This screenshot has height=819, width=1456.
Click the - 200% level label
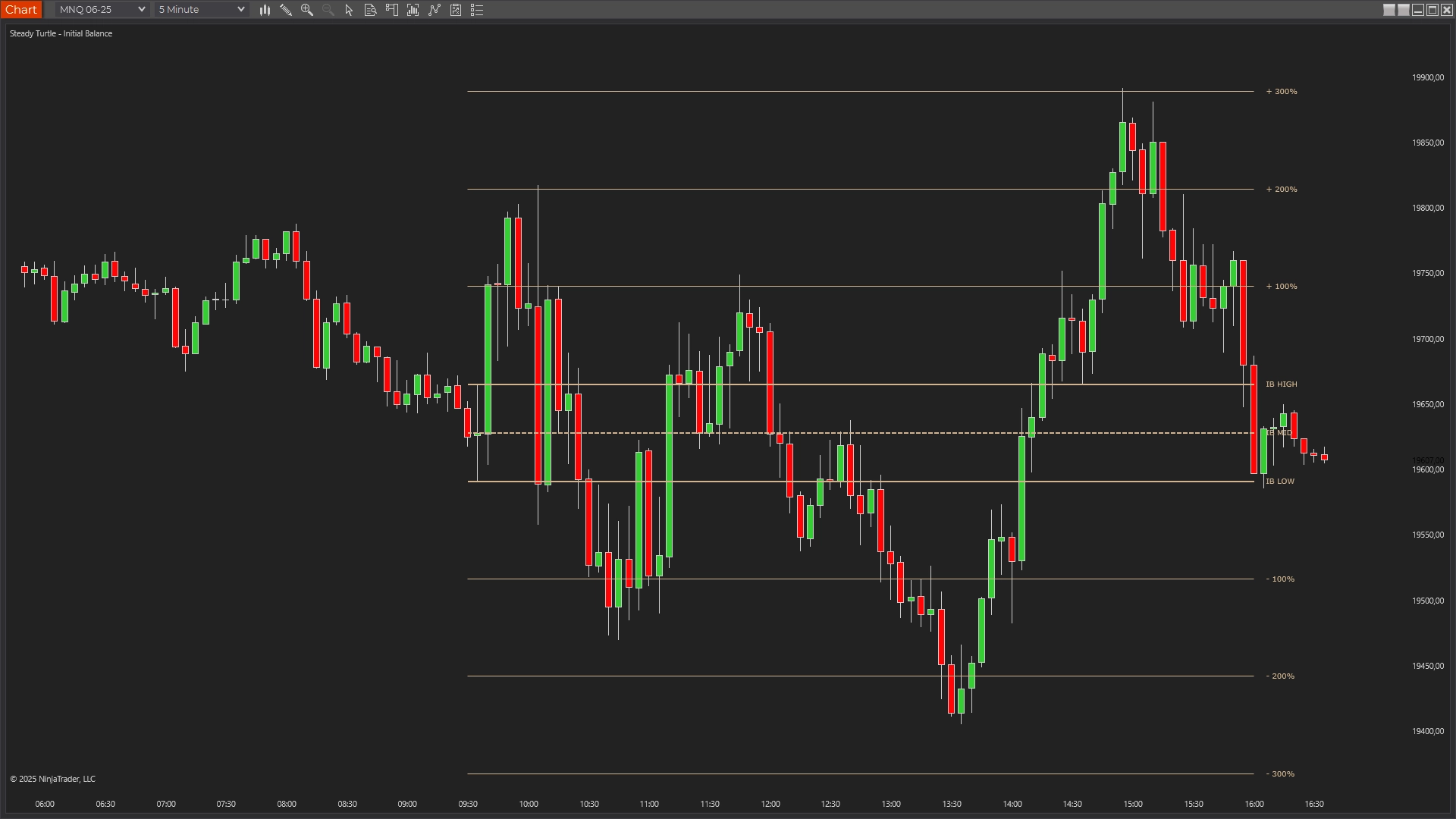click(x=1281, y=676)
